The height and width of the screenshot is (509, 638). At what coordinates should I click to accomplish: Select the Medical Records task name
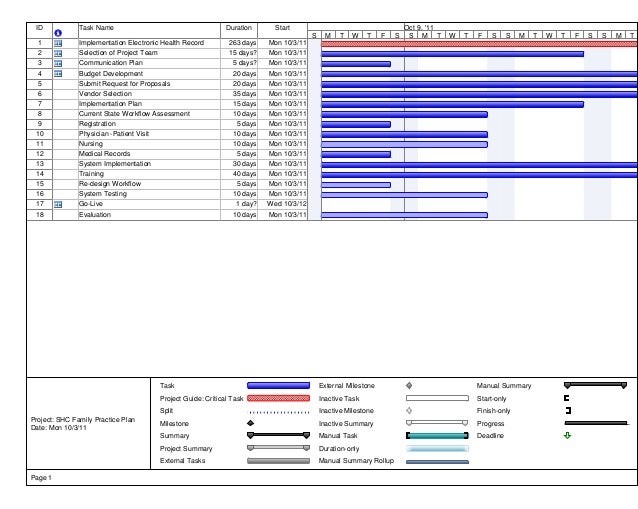point(105,153)
